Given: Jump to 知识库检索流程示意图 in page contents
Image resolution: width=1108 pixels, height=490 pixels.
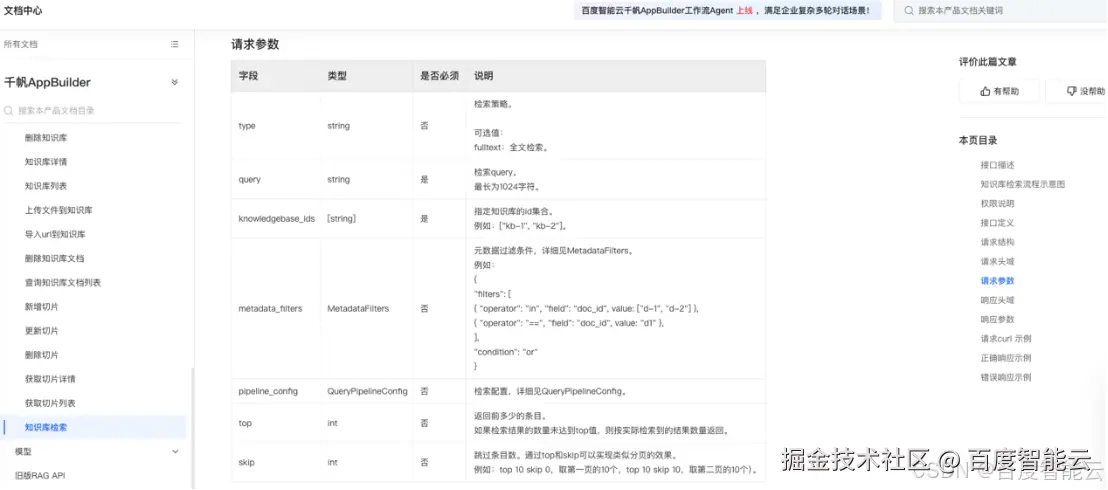Looking at the screenshot, I should (x=1022, y=184).
